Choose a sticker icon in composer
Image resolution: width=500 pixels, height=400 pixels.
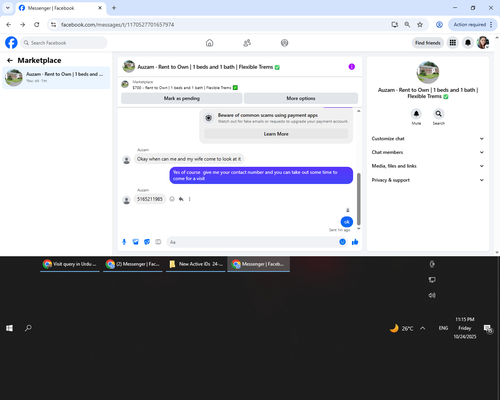[x=147, y=242]
